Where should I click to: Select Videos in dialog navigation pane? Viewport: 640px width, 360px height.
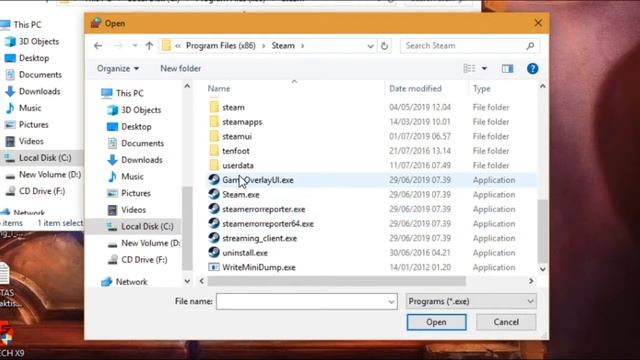(x=133, y=210)
